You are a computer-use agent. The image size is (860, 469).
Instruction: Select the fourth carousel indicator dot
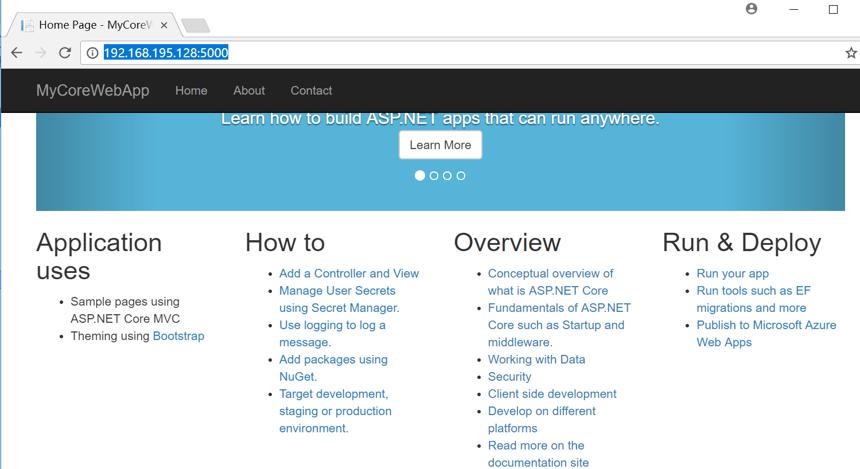coord(461,176)
